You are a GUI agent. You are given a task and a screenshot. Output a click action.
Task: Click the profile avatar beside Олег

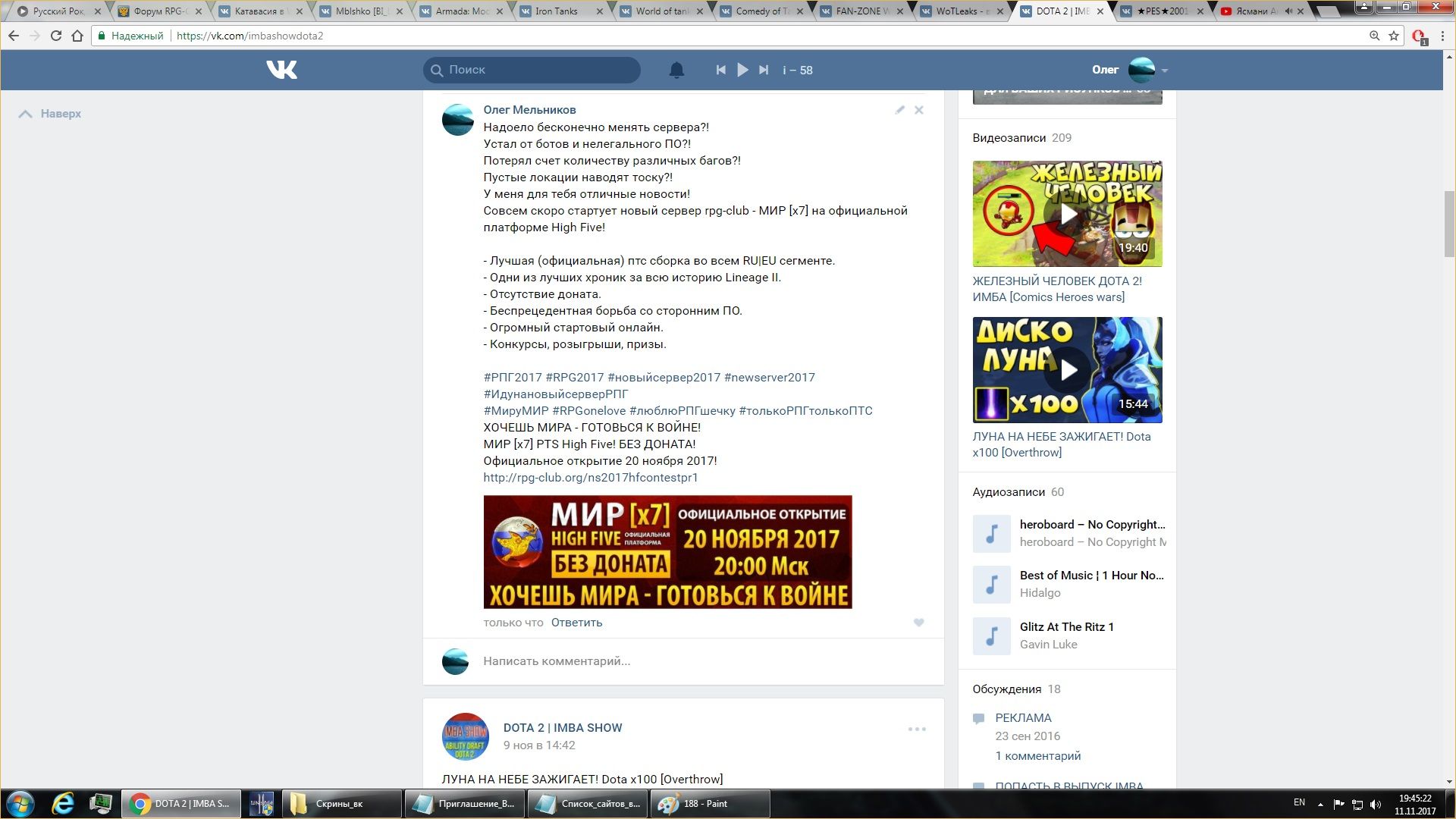tap(1141, 70)
